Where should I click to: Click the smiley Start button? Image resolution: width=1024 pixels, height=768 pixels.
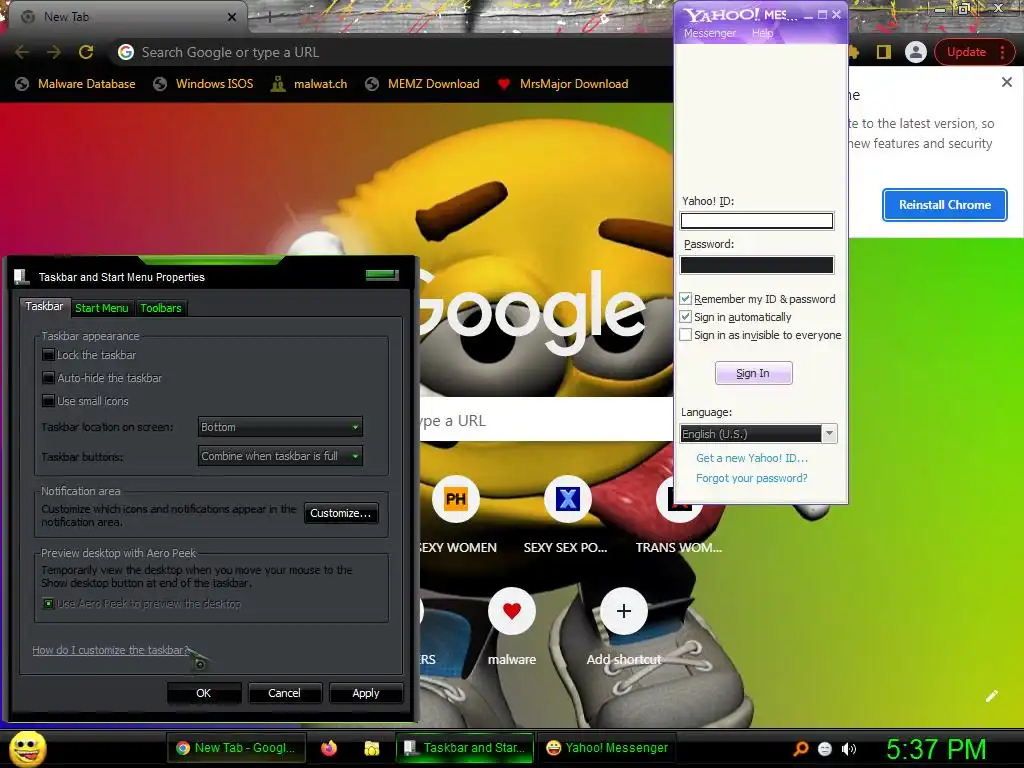[x=27, y=748]
